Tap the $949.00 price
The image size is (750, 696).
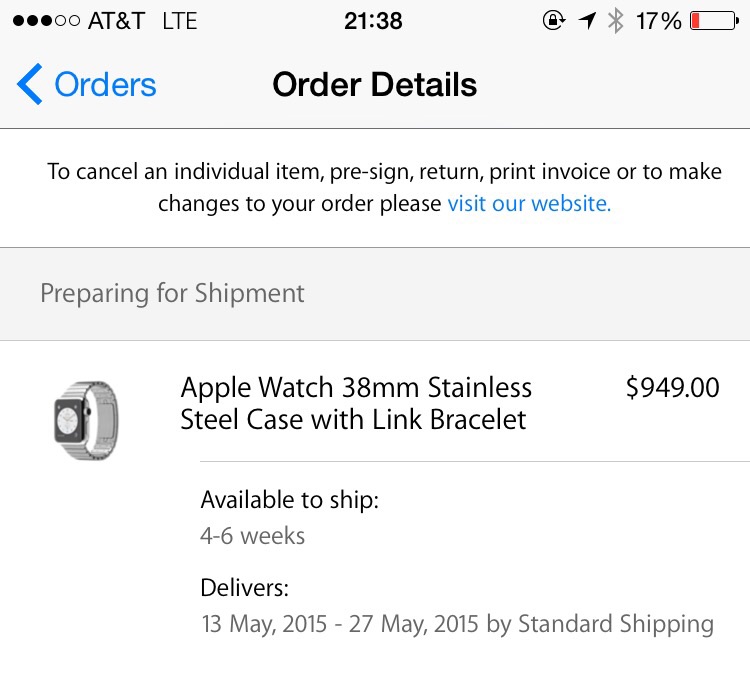click(x=672, y=388)
